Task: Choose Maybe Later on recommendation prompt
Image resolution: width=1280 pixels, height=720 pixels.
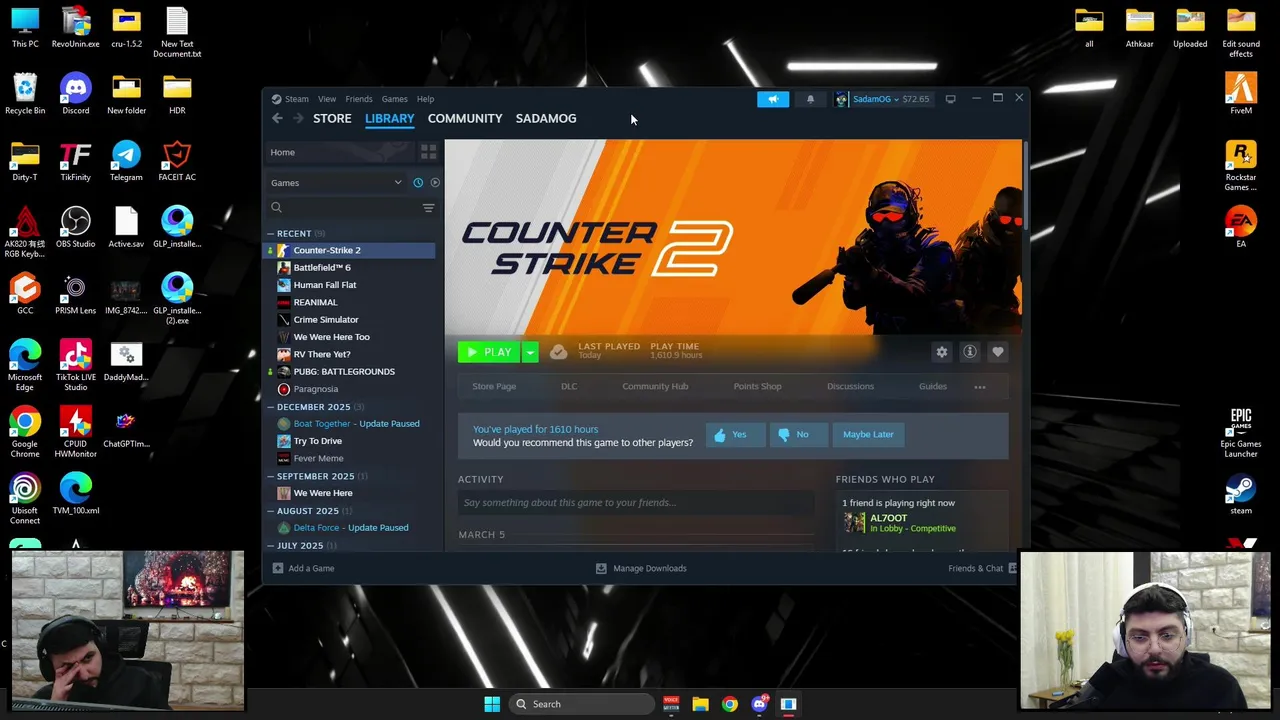Action: (868, 435)
